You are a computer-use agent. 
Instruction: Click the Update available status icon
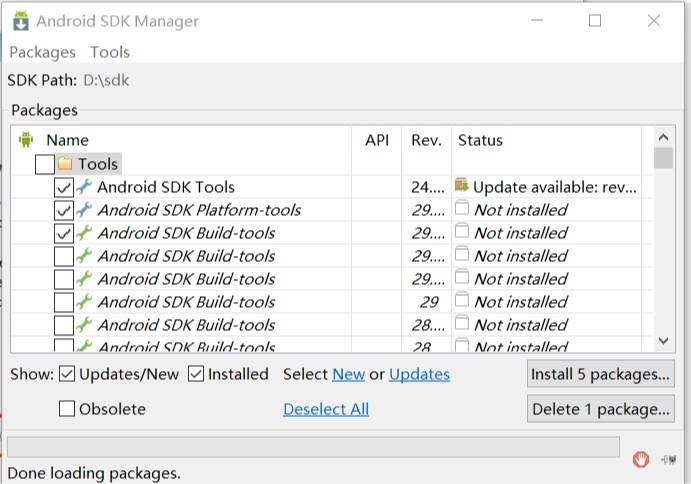pyautogui.click(x=462, y=186)
